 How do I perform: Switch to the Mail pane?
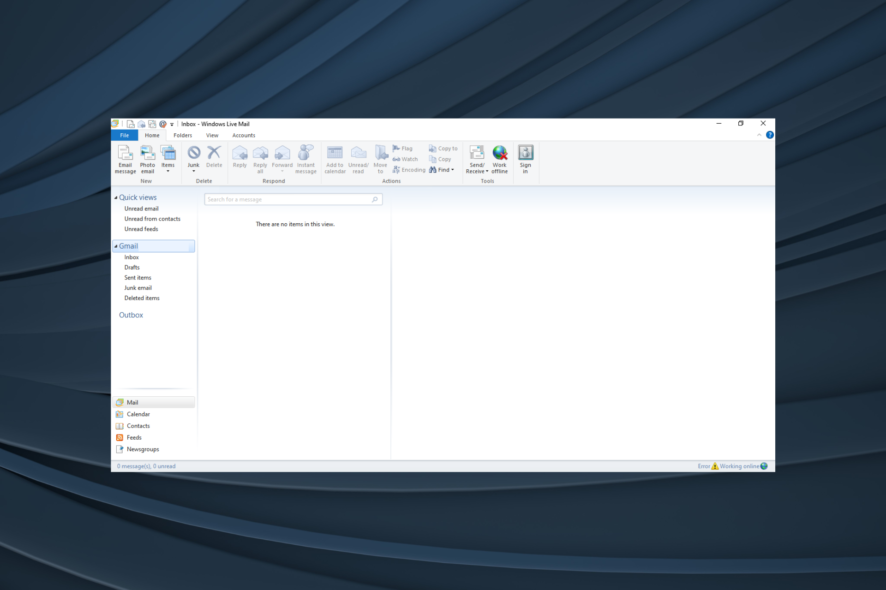pyautogui.click(x=154, y=402)
